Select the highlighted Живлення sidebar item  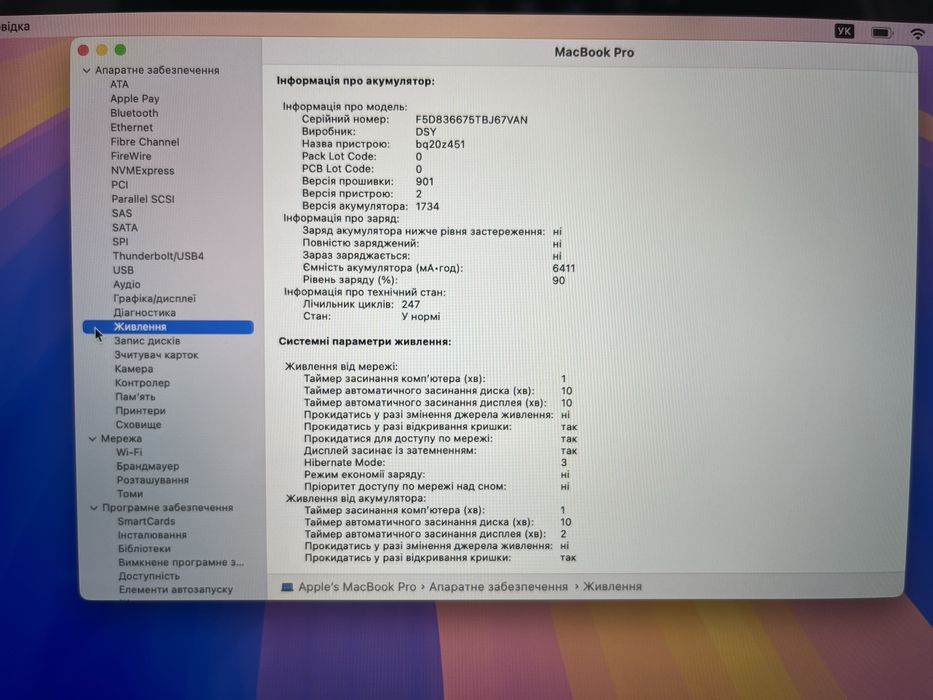click(168, 327)
